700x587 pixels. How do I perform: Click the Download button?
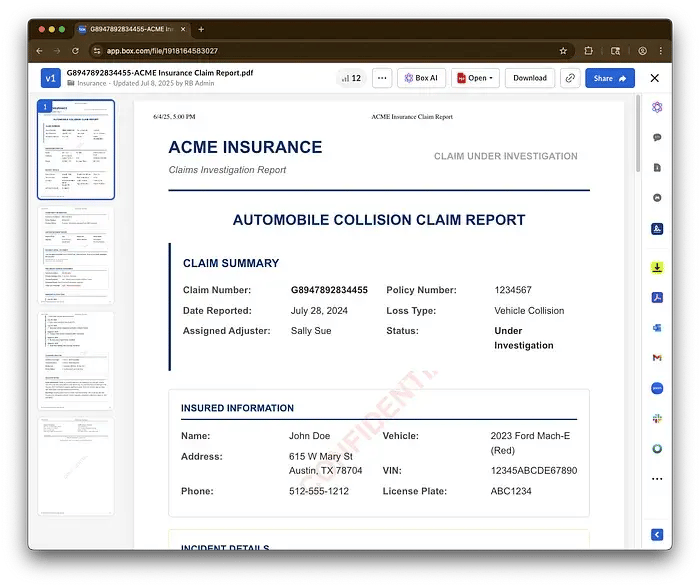[x=529, y=78]
